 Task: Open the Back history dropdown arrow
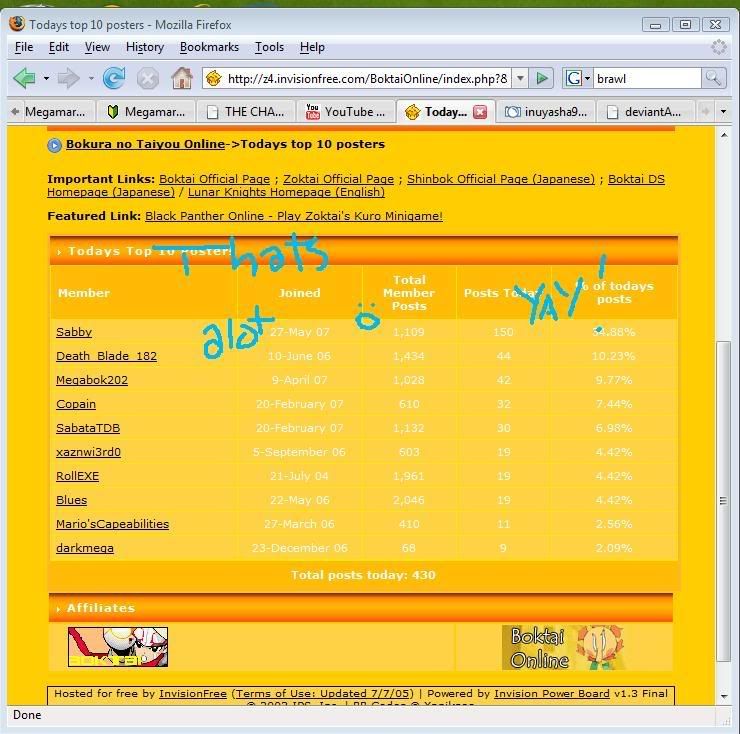tap(46, 78)
